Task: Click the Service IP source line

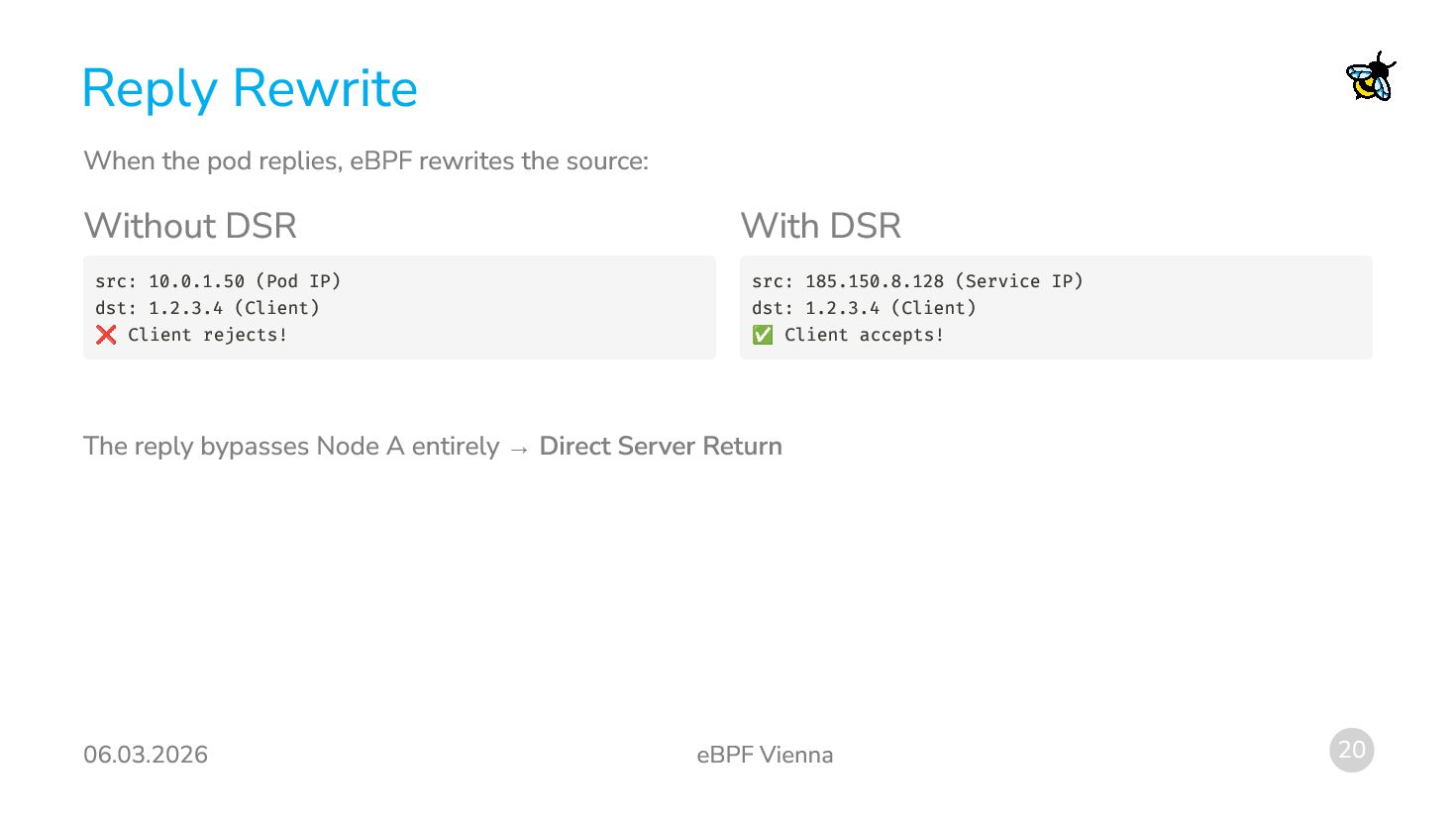Action: coord(917,281)
